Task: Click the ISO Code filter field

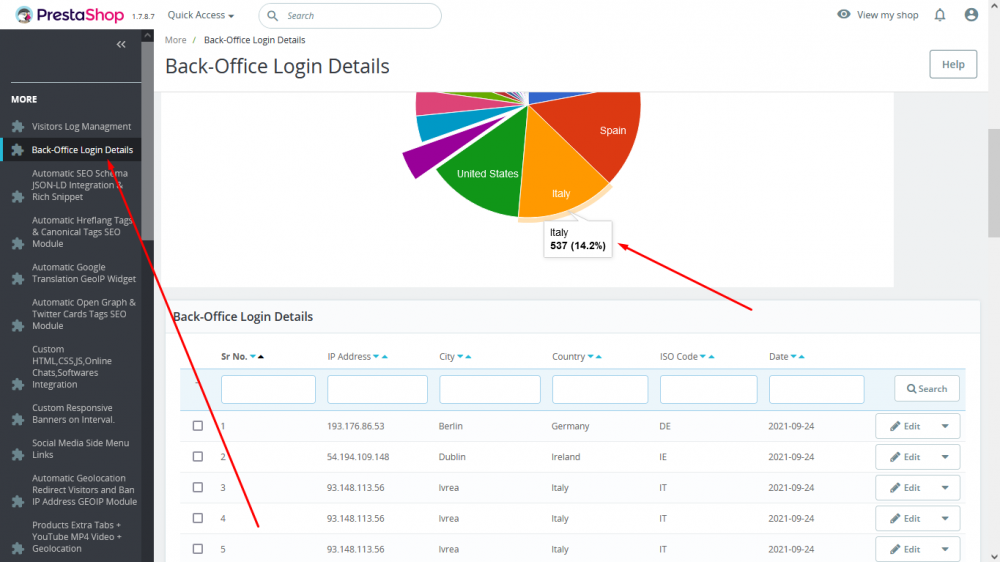Action: (709, 389)
